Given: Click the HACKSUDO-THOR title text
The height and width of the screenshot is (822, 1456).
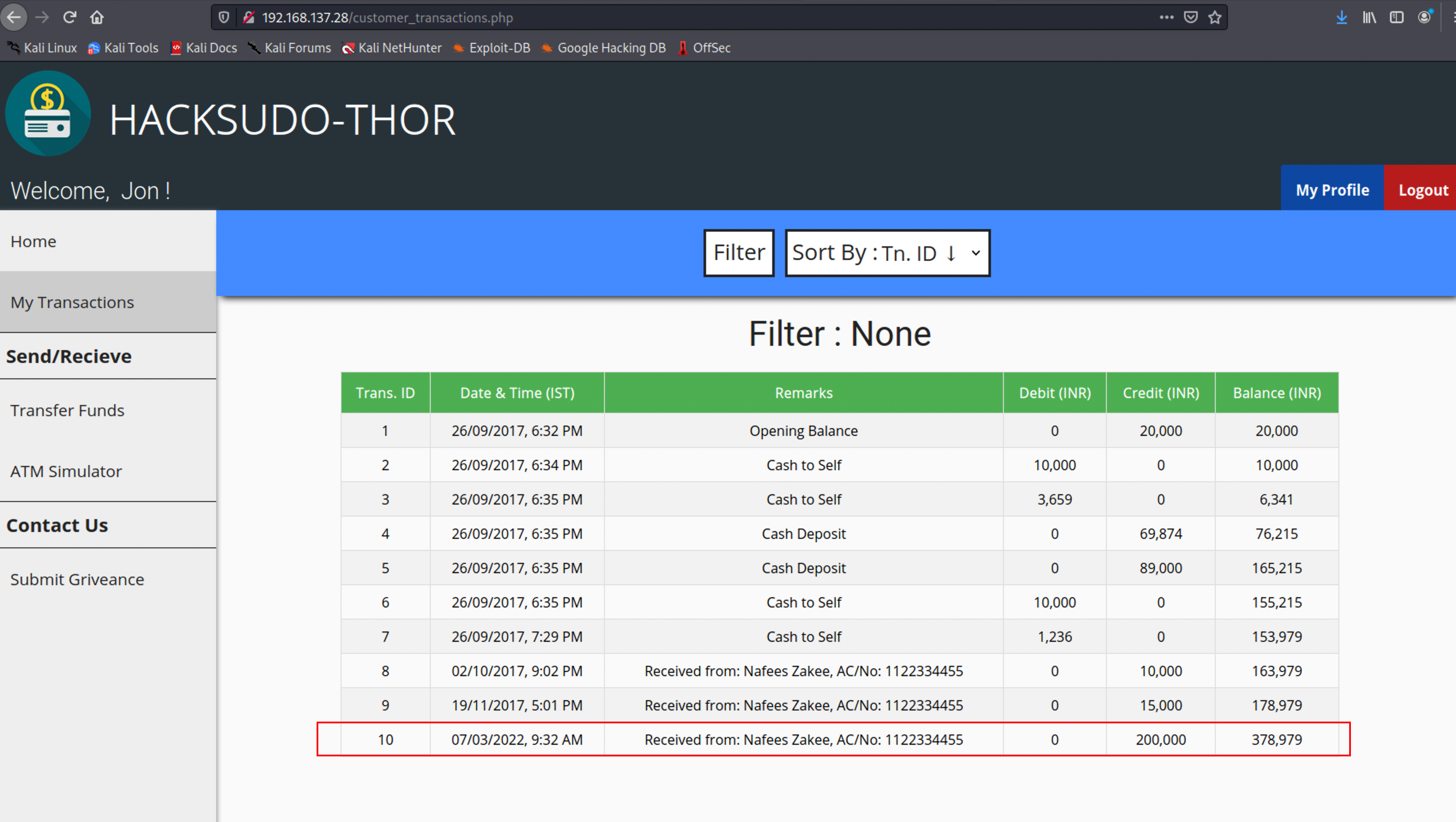Looking at the screenshot, I should click(x=283, y=120).
